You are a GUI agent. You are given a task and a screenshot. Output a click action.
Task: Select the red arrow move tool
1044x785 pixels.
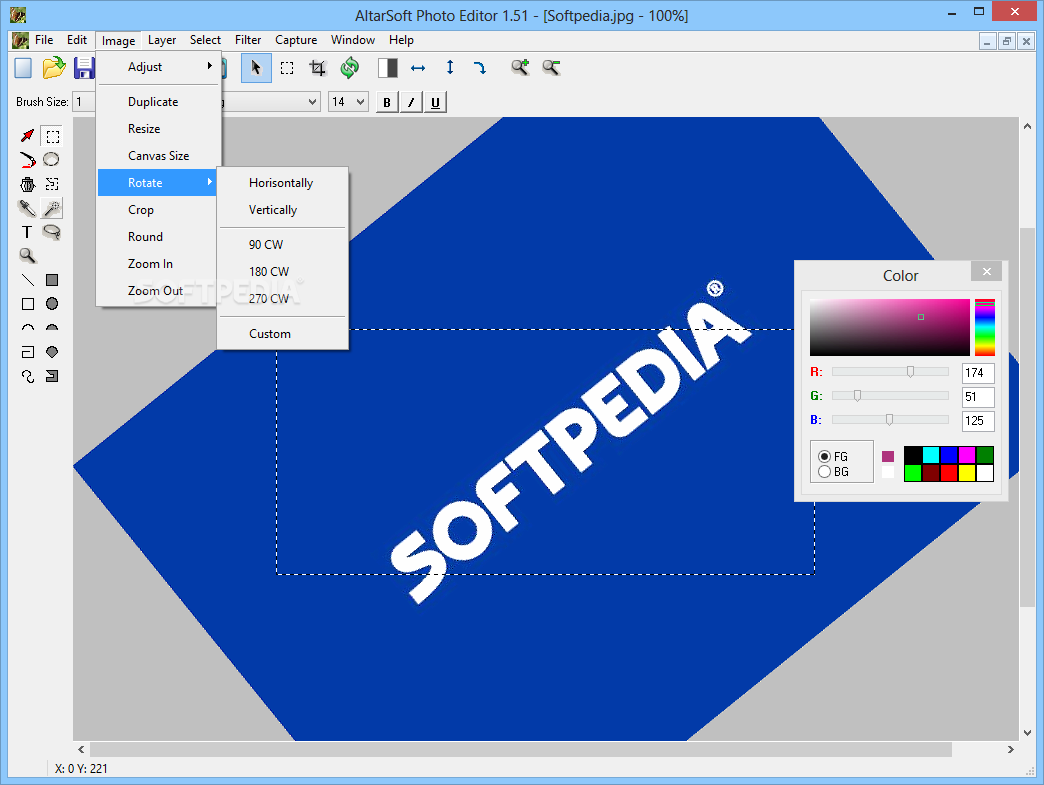coord(27,136)
